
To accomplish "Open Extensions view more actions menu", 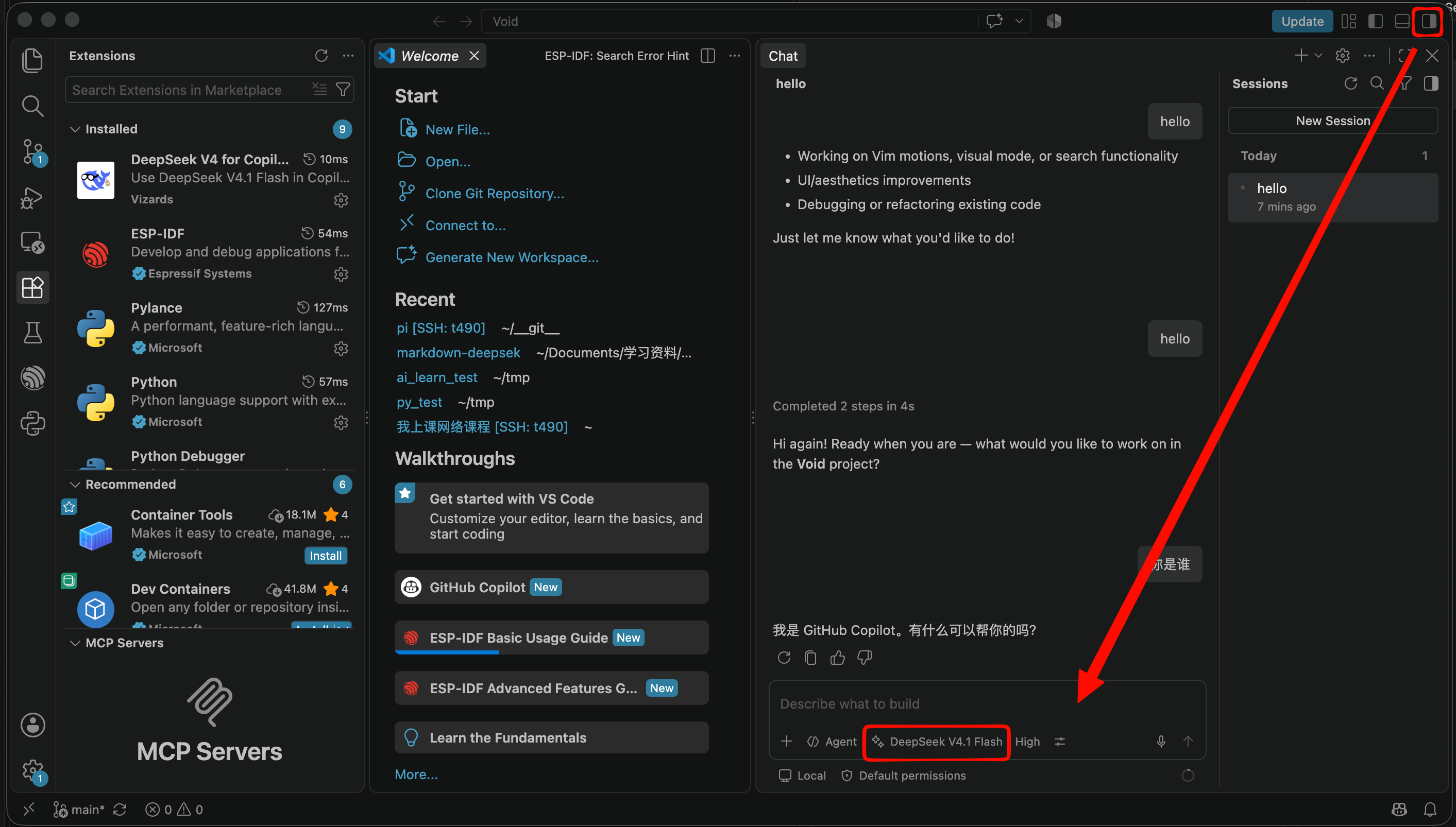I will [x=348, y=56].
